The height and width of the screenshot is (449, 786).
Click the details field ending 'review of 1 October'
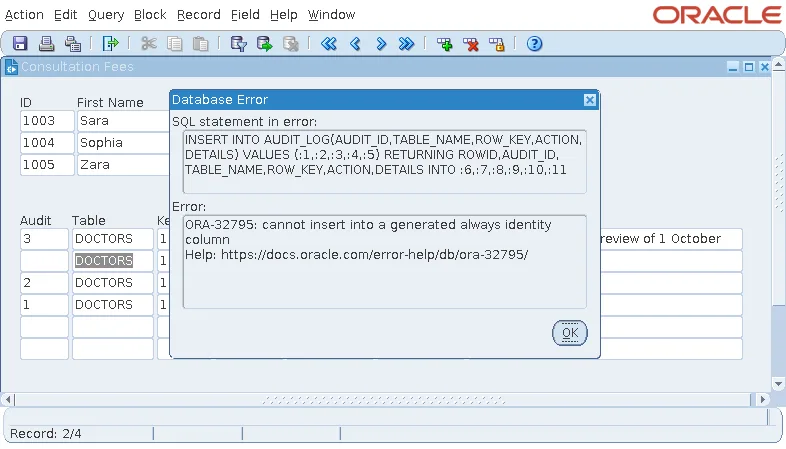click(671, 240)
